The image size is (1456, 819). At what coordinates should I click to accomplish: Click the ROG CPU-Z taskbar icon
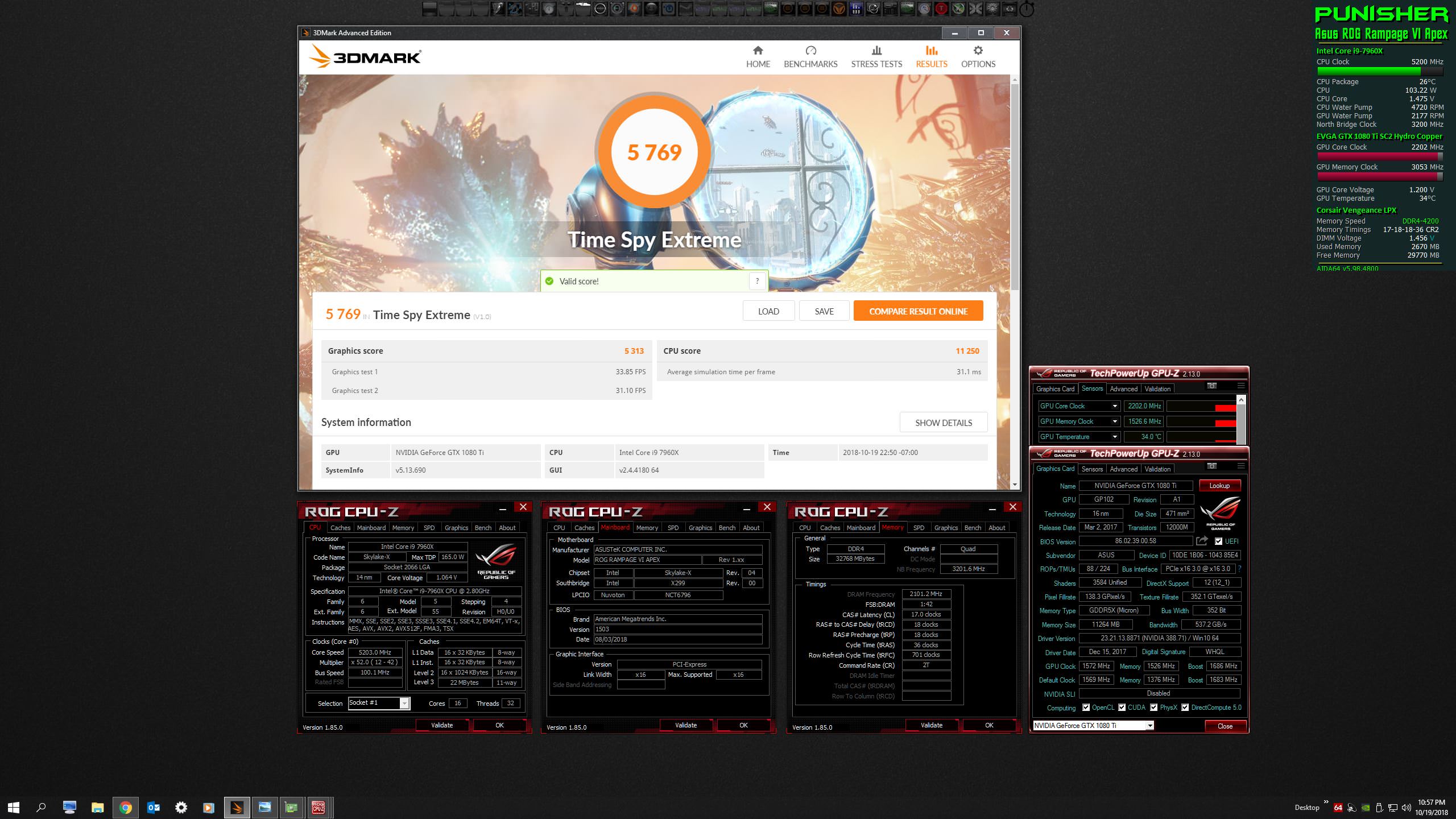click(318, 807)
